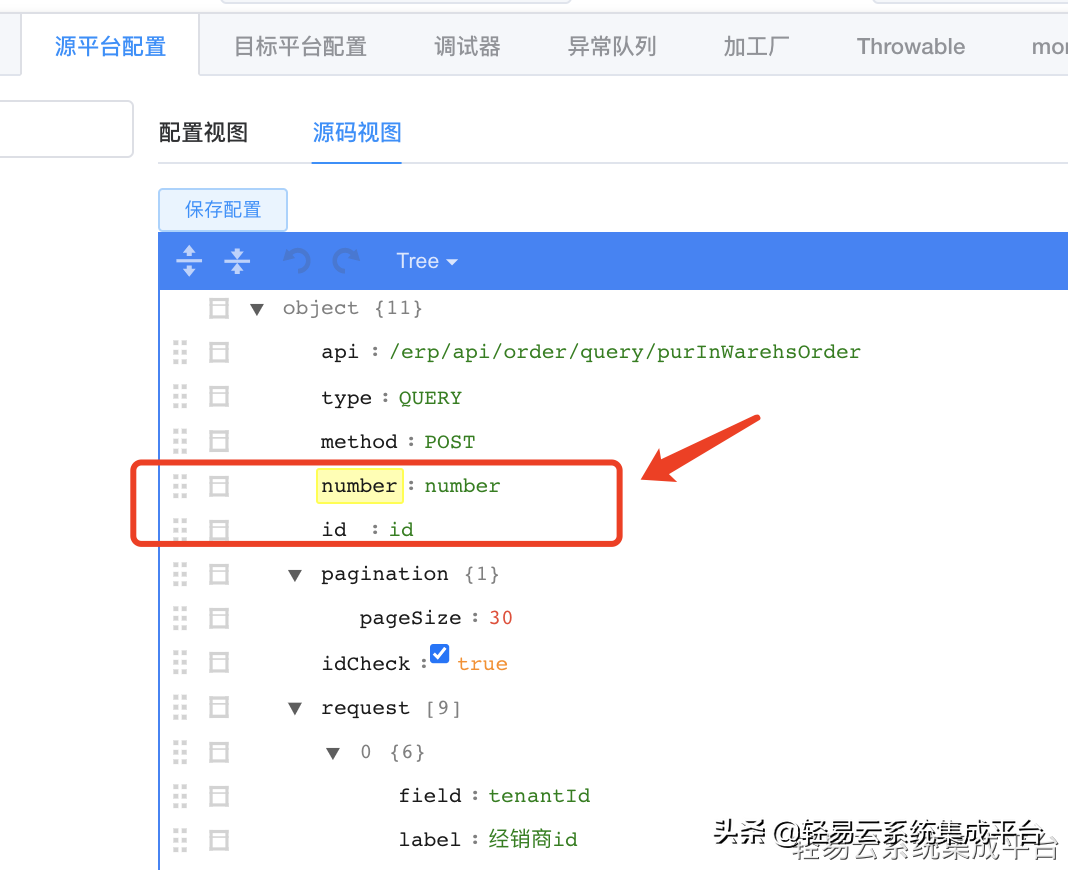Open action menu for pagination row
This screenshot has height=870, width=1068.
(x=219, y=574)
